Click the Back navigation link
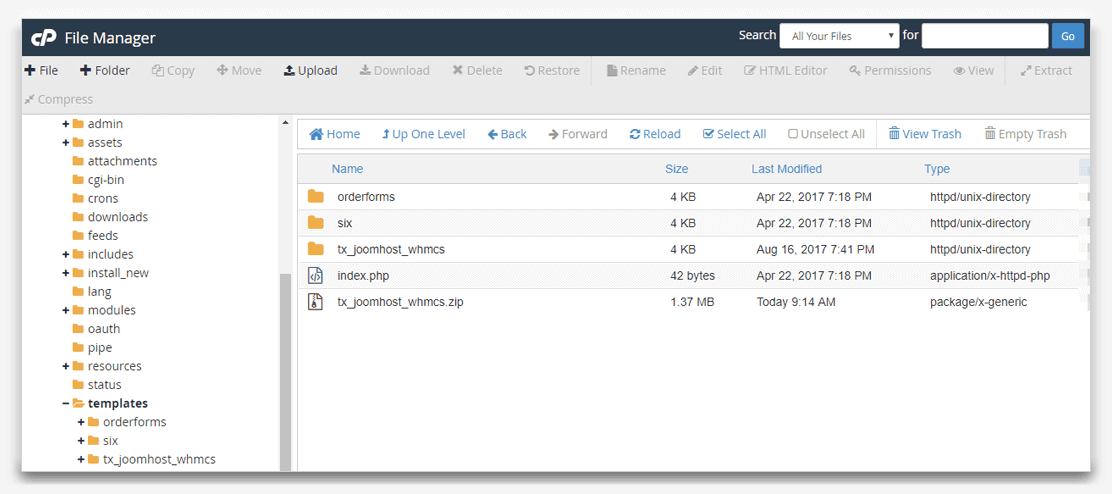The width and height of the screenshot is (1112, 494). click(x=507, y=134)
